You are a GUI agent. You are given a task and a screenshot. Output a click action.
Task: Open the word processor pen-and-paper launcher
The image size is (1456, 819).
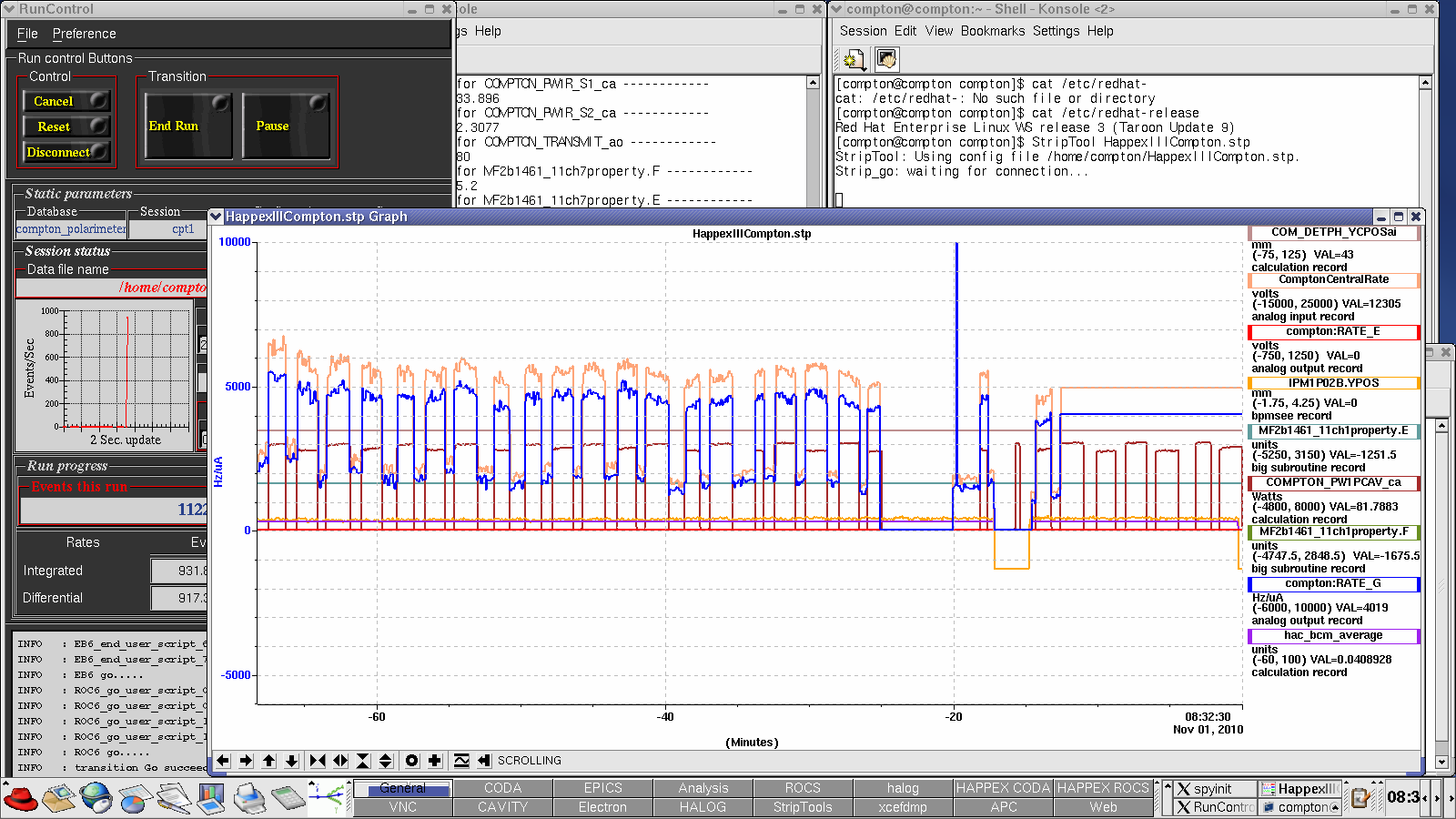click(x=172, y=798)
